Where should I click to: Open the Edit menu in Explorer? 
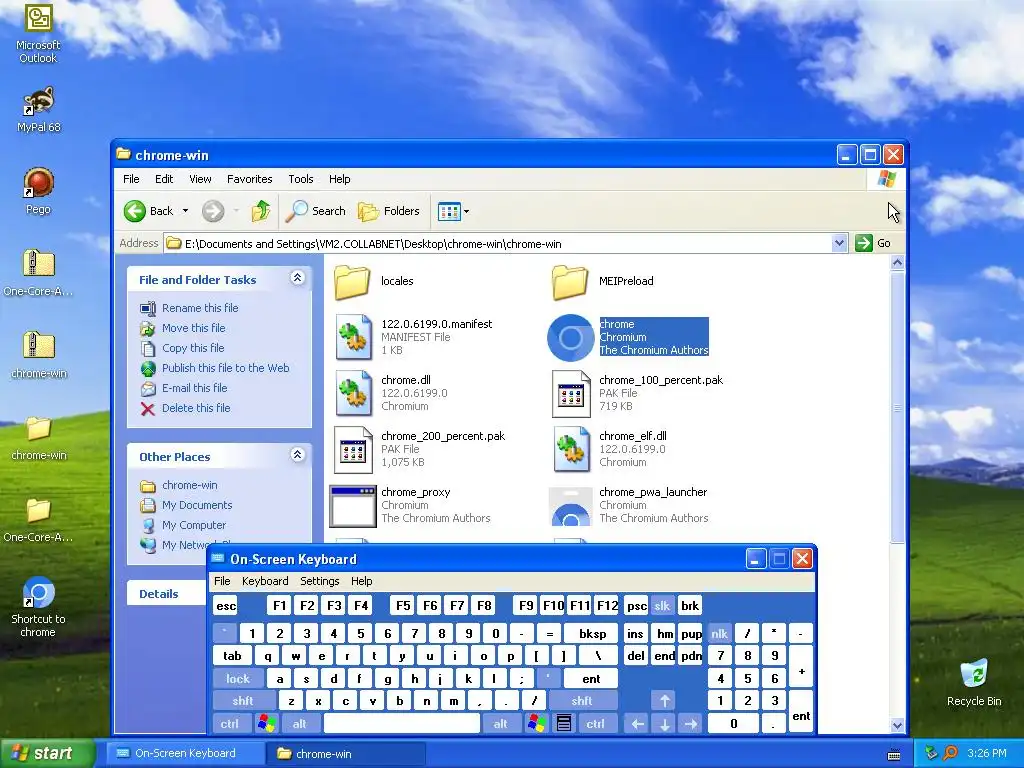coord(164,179)
